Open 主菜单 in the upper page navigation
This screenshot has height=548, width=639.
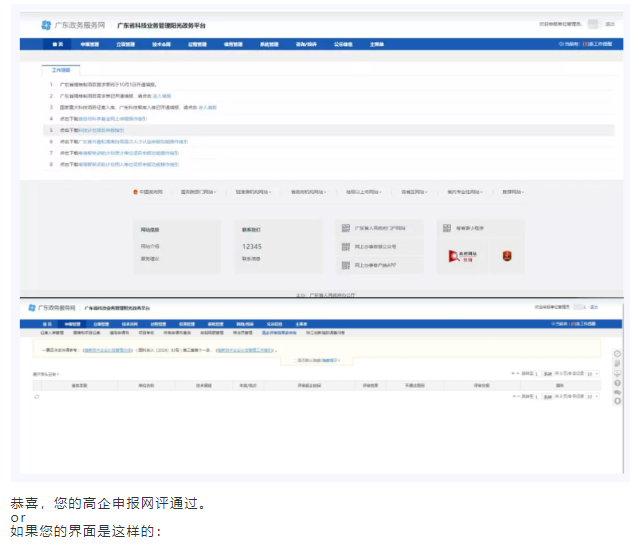pos(377,44)
